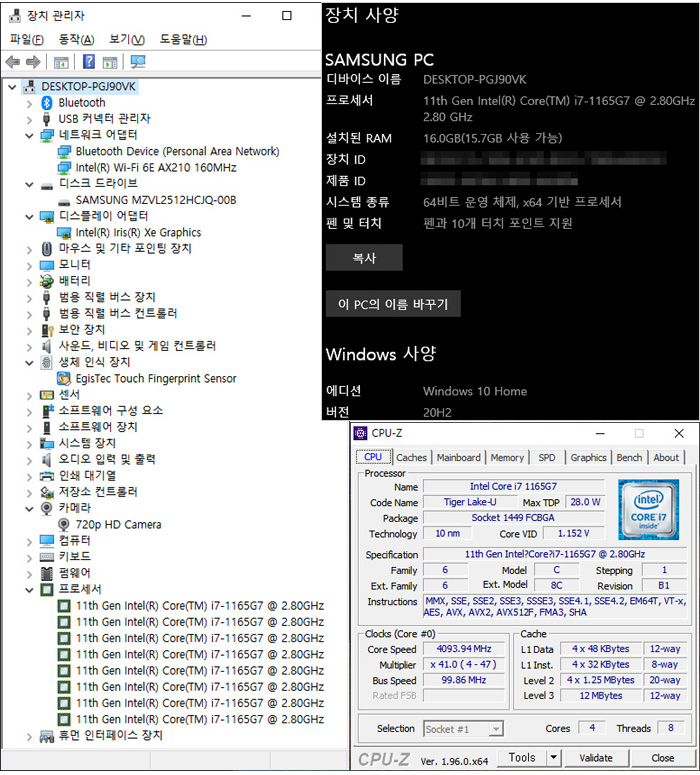Collapse the DESKTOP-PGJ90VK root node

coord(12,87)
